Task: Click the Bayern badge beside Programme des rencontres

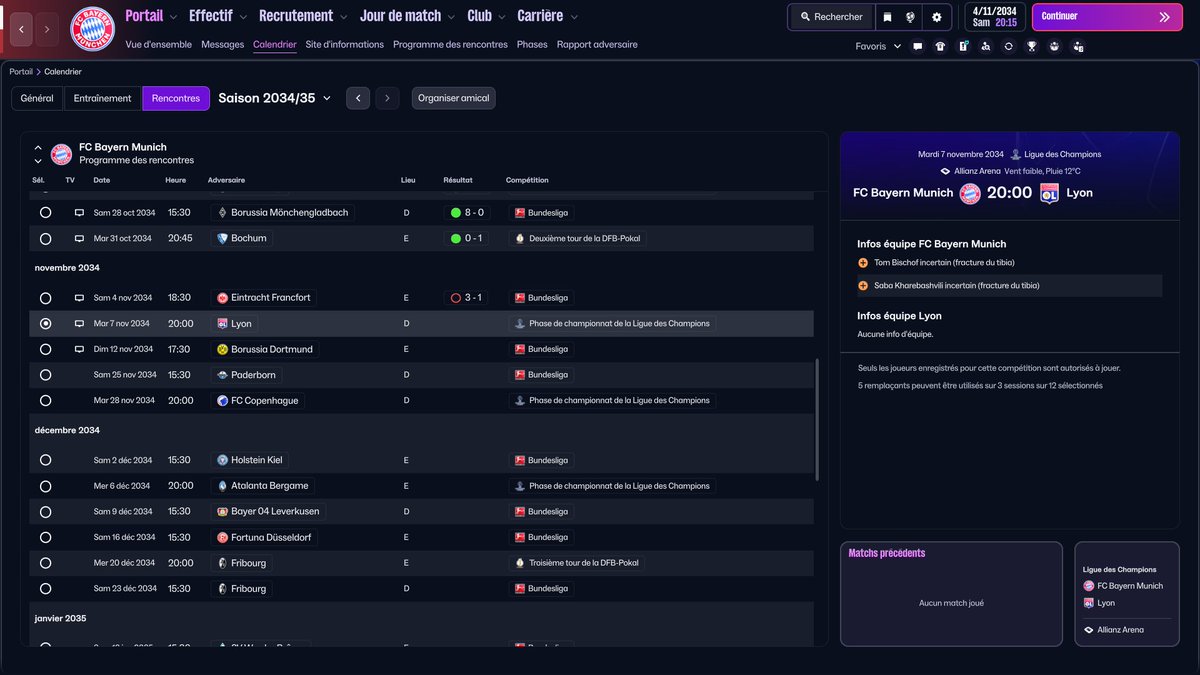Action: [61, 153]
